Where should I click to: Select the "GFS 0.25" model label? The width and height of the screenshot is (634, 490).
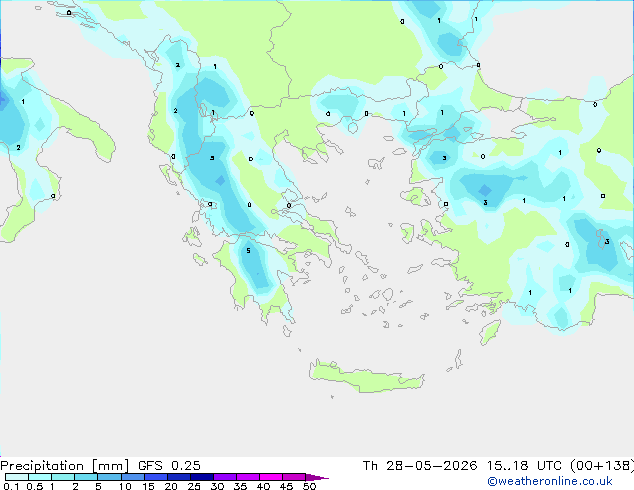pyautogui.click(x=169, y=466)
